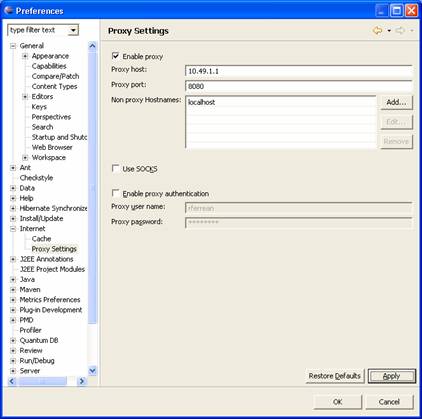Enable proxy authentication checkbox
422x419 pixels.
click(116, 193)
